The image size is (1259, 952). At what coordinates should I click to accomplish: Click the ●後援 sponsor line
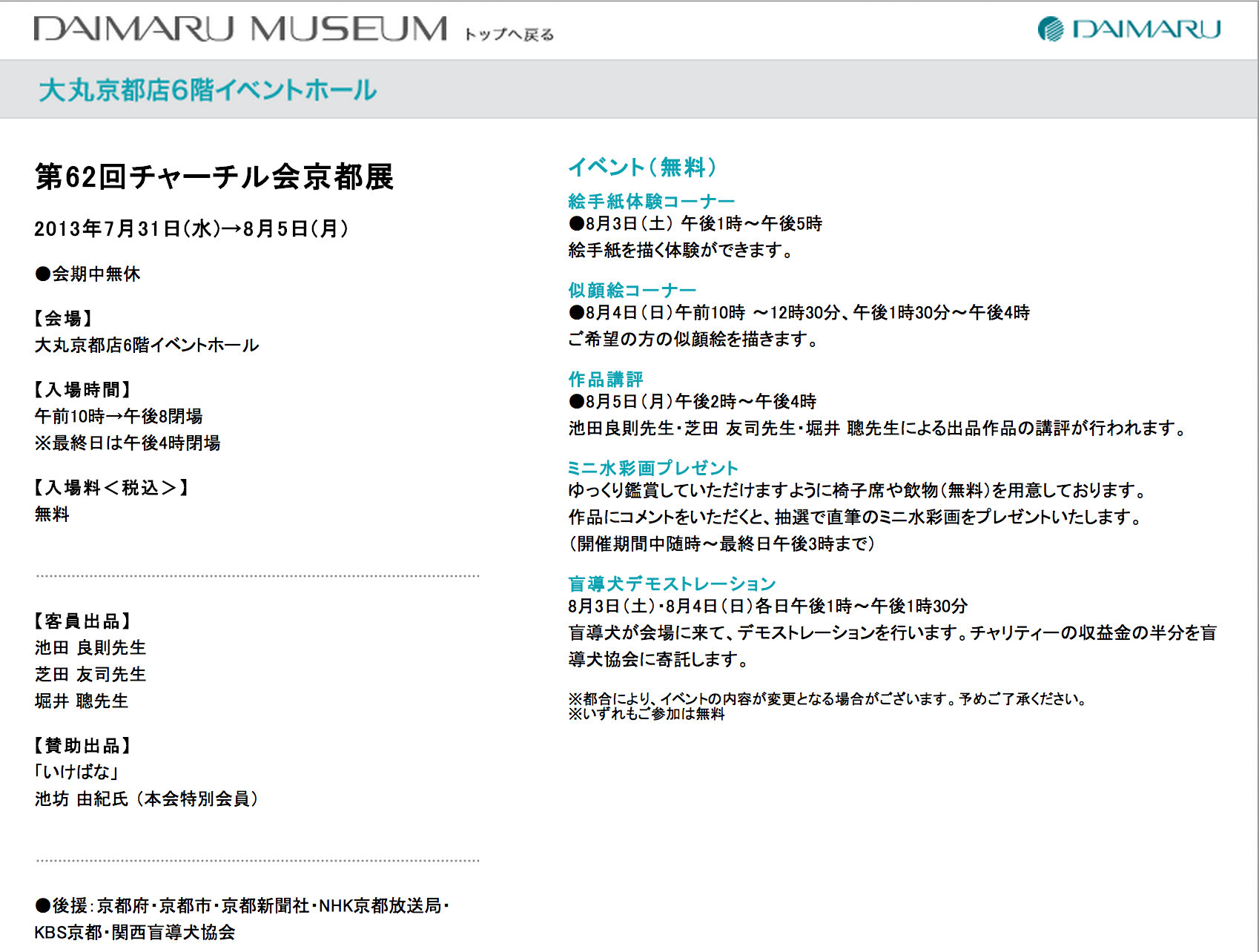[242, 905]
